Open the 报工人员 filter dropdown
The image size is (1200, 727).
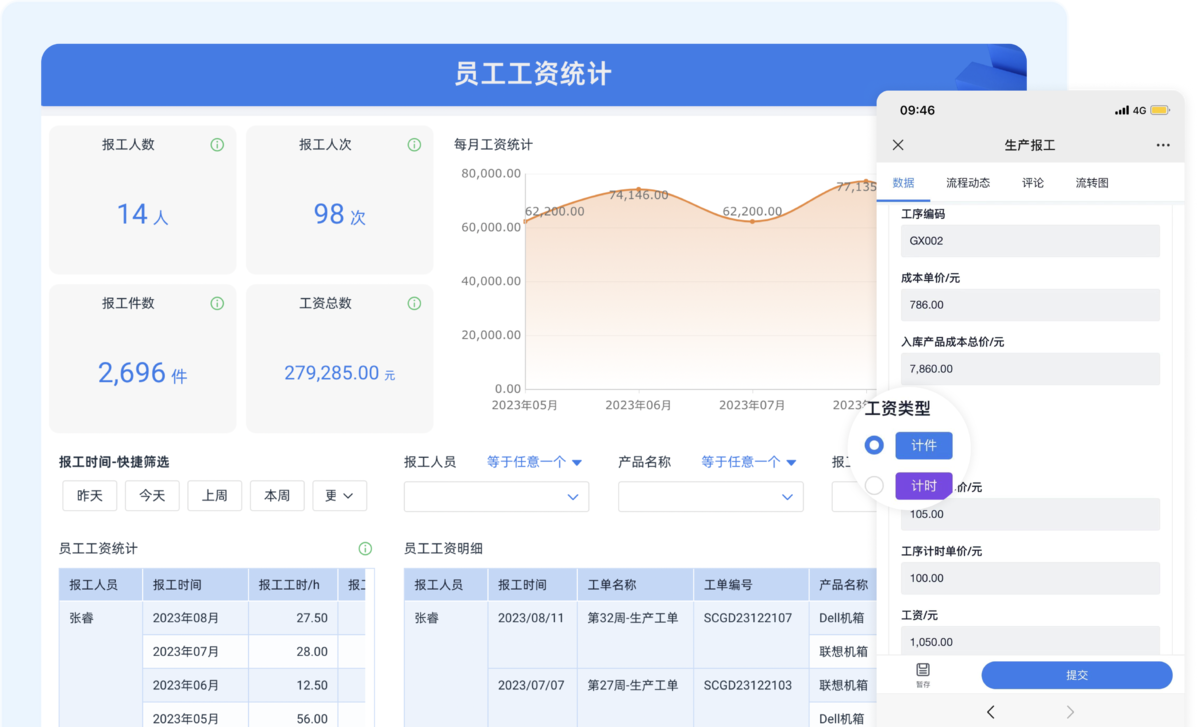(x=496, y=497)
